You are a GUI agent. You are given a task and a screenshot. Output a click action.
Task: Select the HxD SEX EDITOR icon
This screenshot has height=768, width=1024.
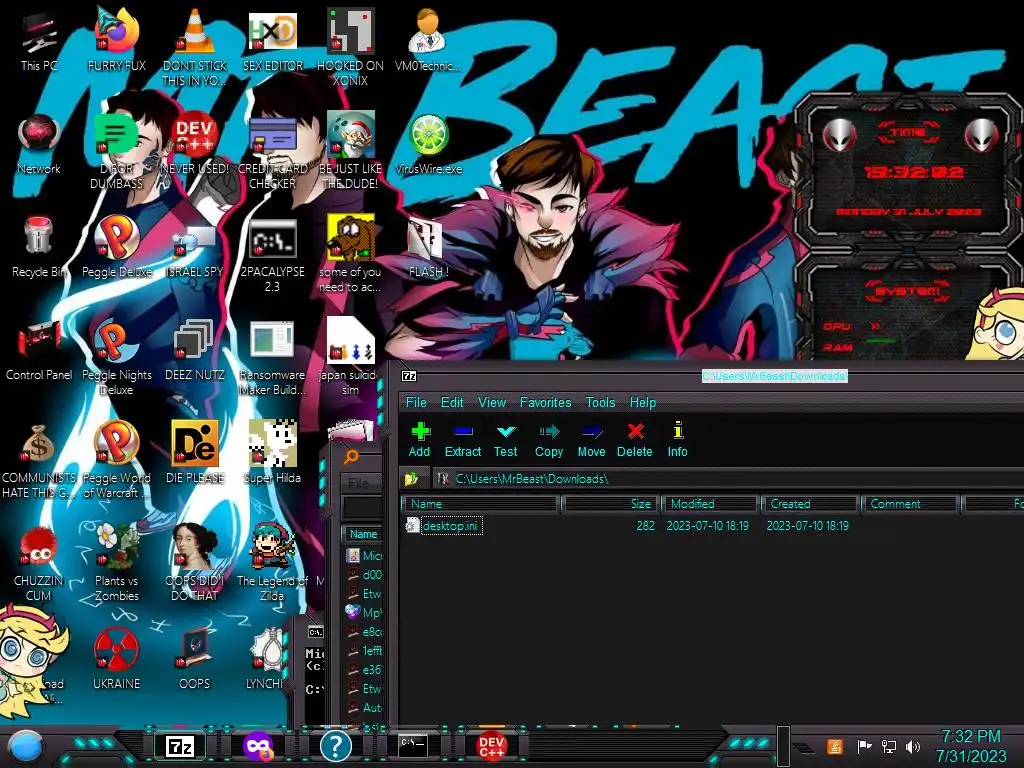click(273, 40)
